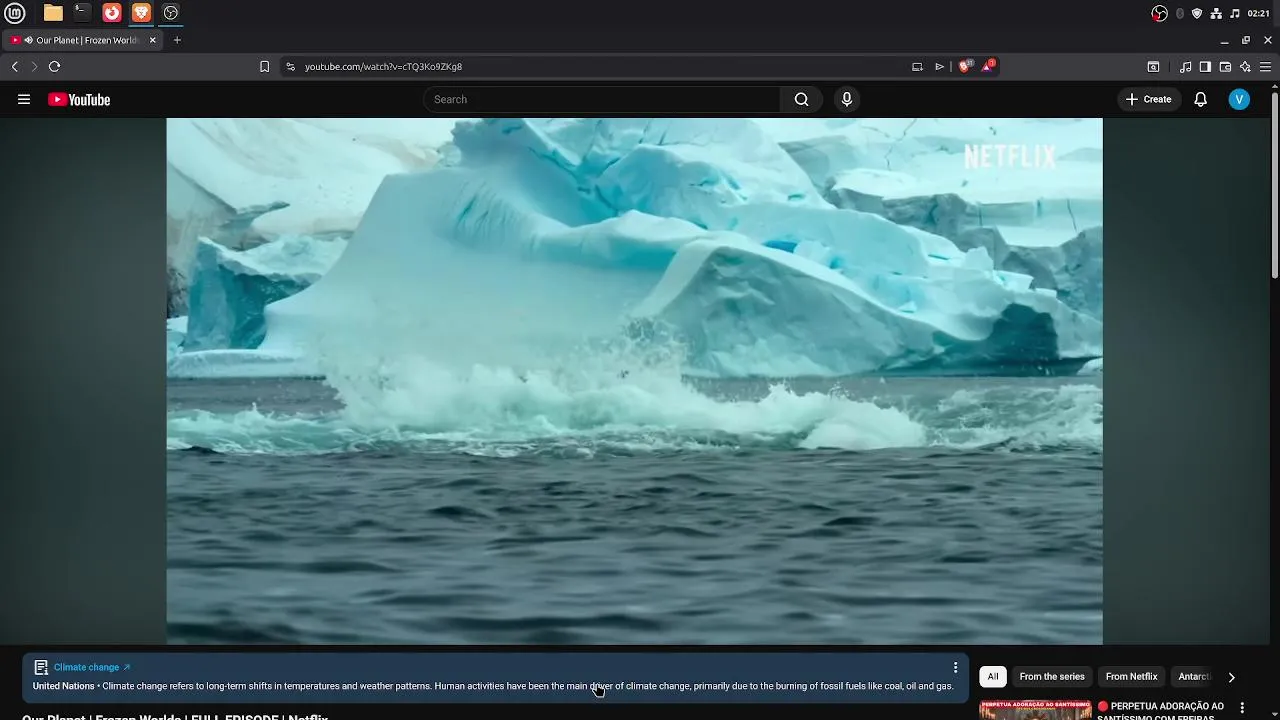This screenshot has width=1280, height=720.
Task: Open the PERPETUA ADORAÇÃO video thumbnail
Action: tap(1035, 709)
